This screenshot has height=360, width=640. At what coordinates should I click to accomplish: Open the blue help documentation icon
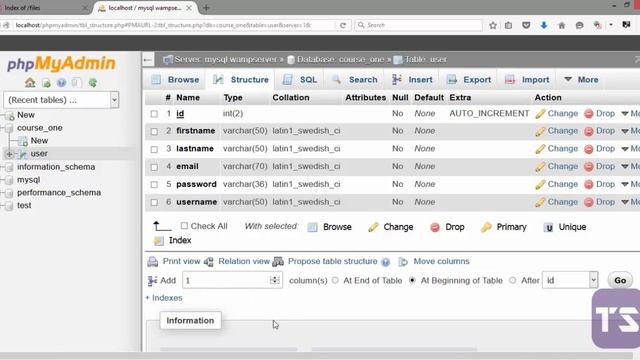pyautogui.click(x=61, y=83)
